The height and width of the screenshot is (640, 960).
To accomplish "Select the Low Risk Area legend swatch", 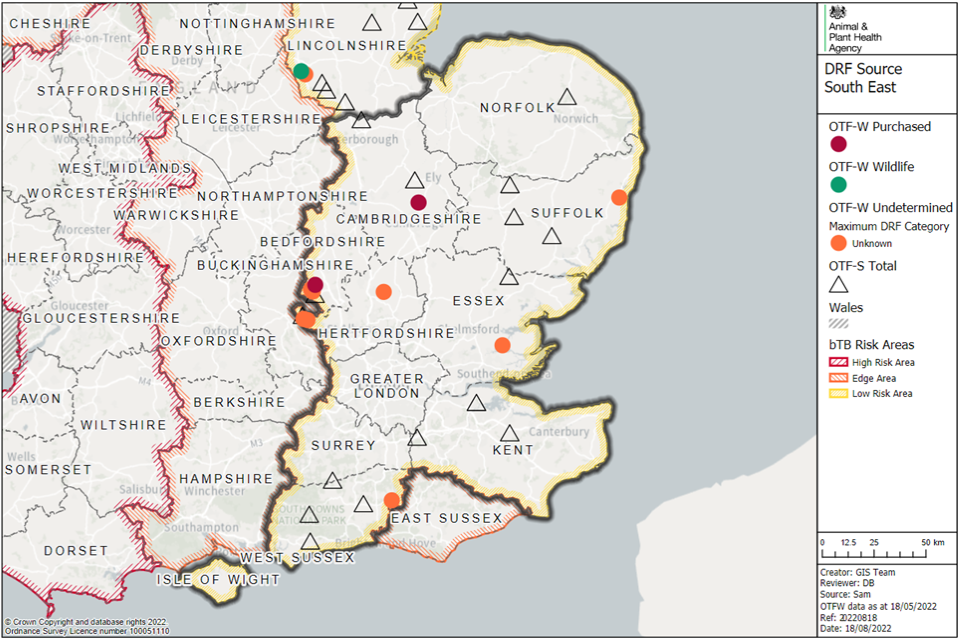I will tap(838, 394).
